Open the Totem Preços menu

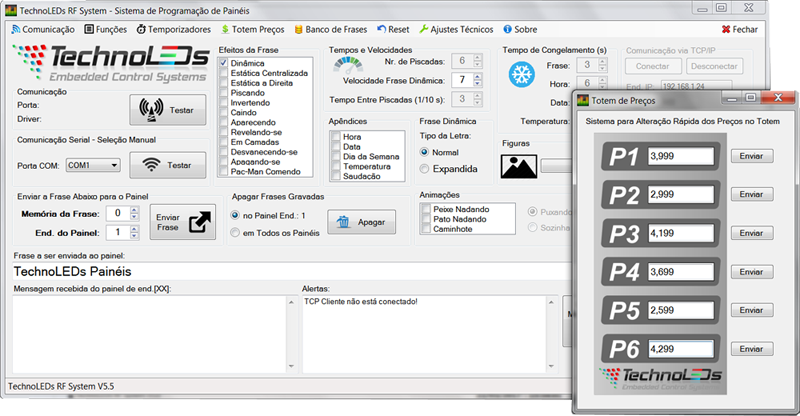pos(253,30)
